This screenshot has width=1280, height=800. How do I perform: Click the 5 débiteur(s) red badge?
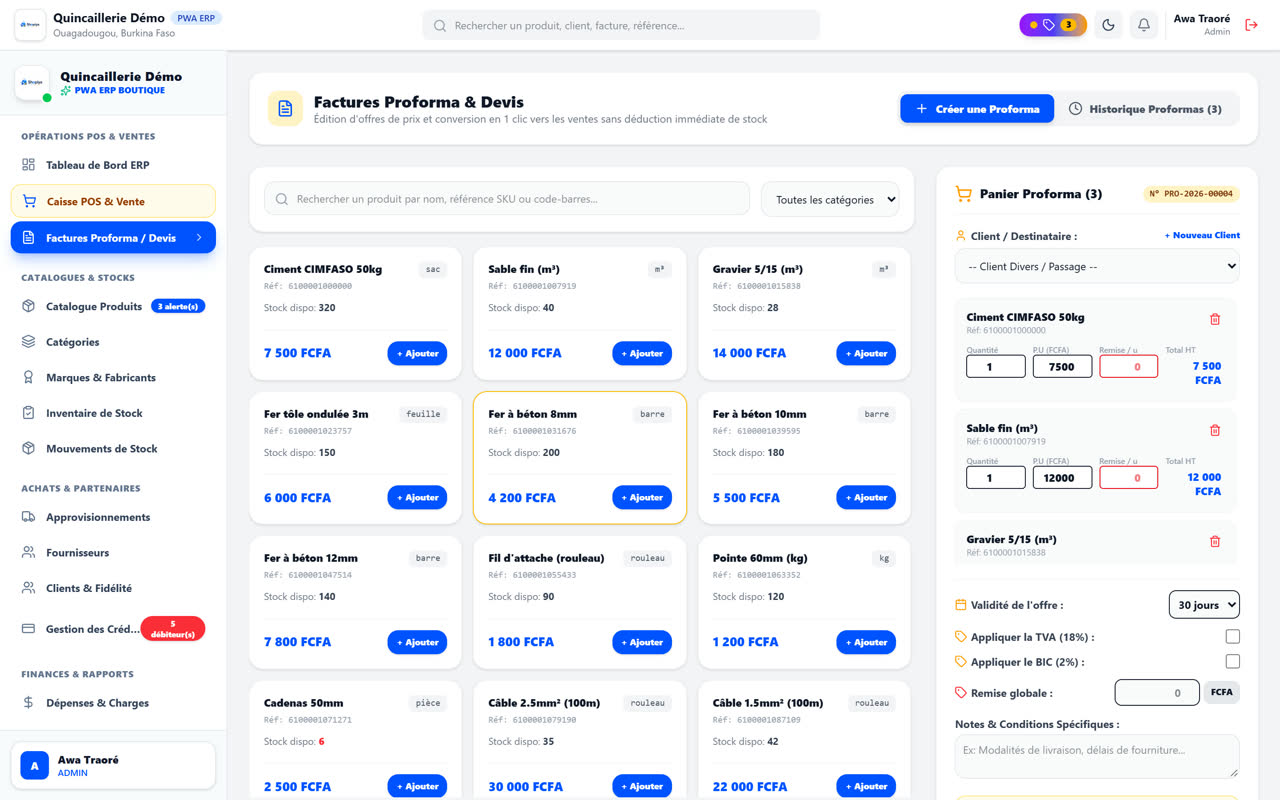(173, 629)
